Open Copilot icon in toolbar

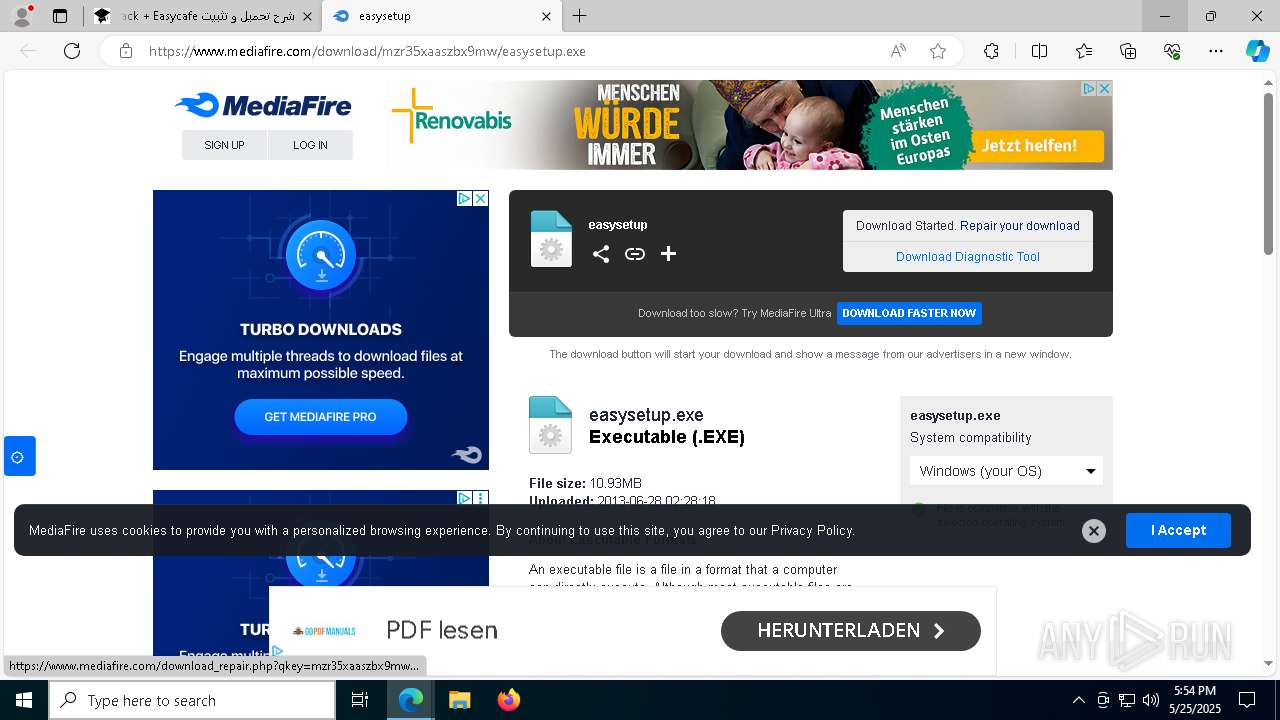click(1257, 51)
